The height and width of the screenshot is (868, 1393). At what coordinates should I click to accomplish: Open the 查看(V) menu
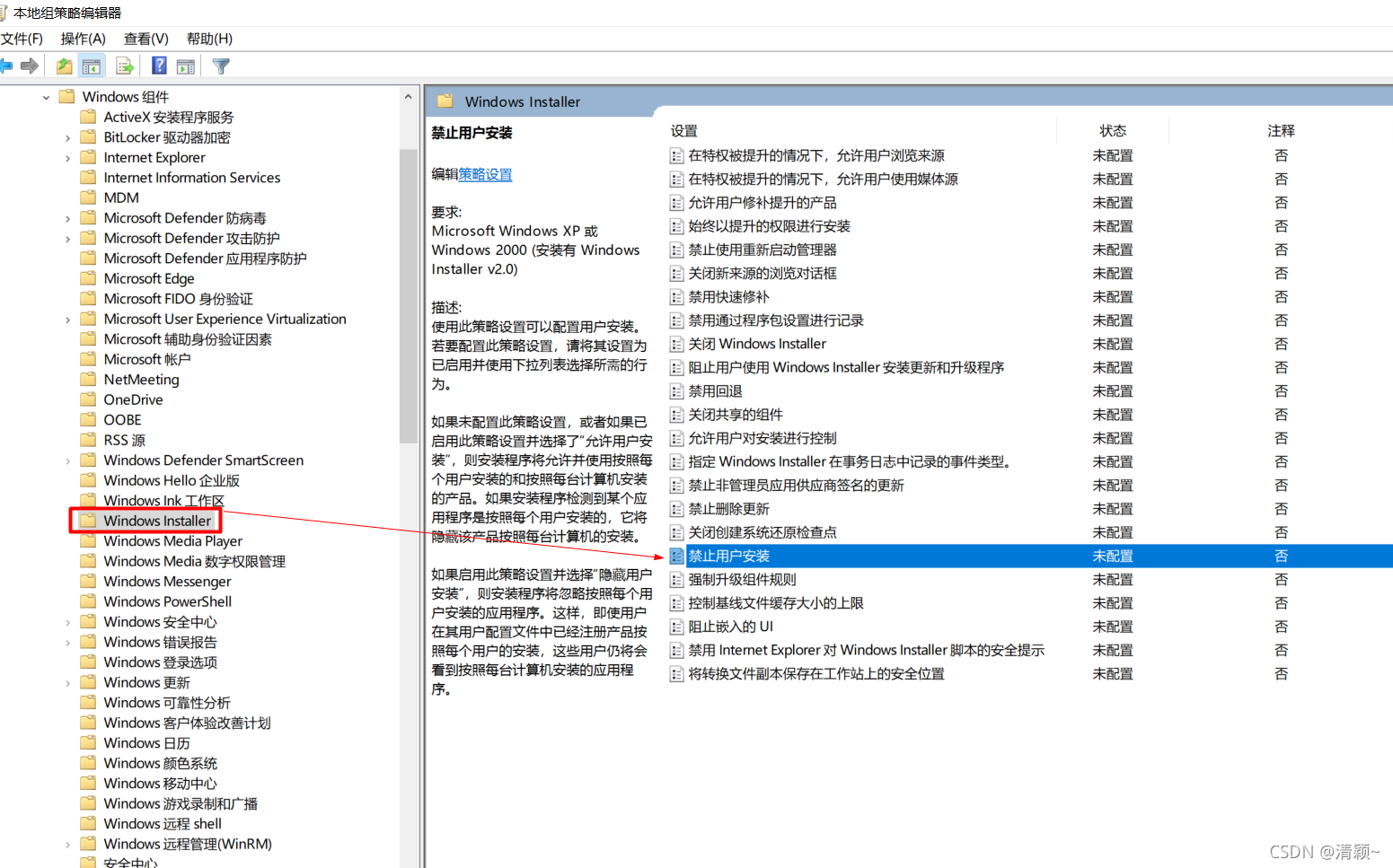[x=146, y=39]
